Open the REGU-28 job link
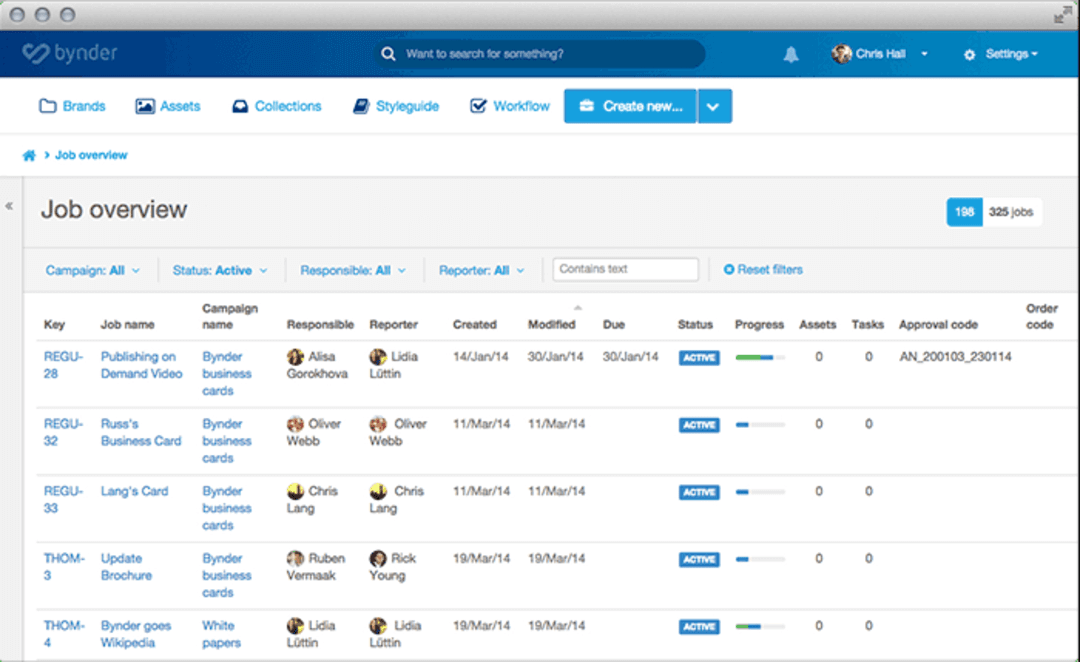The width and height of the screenshot is (1080, 662). click(63, 365)
